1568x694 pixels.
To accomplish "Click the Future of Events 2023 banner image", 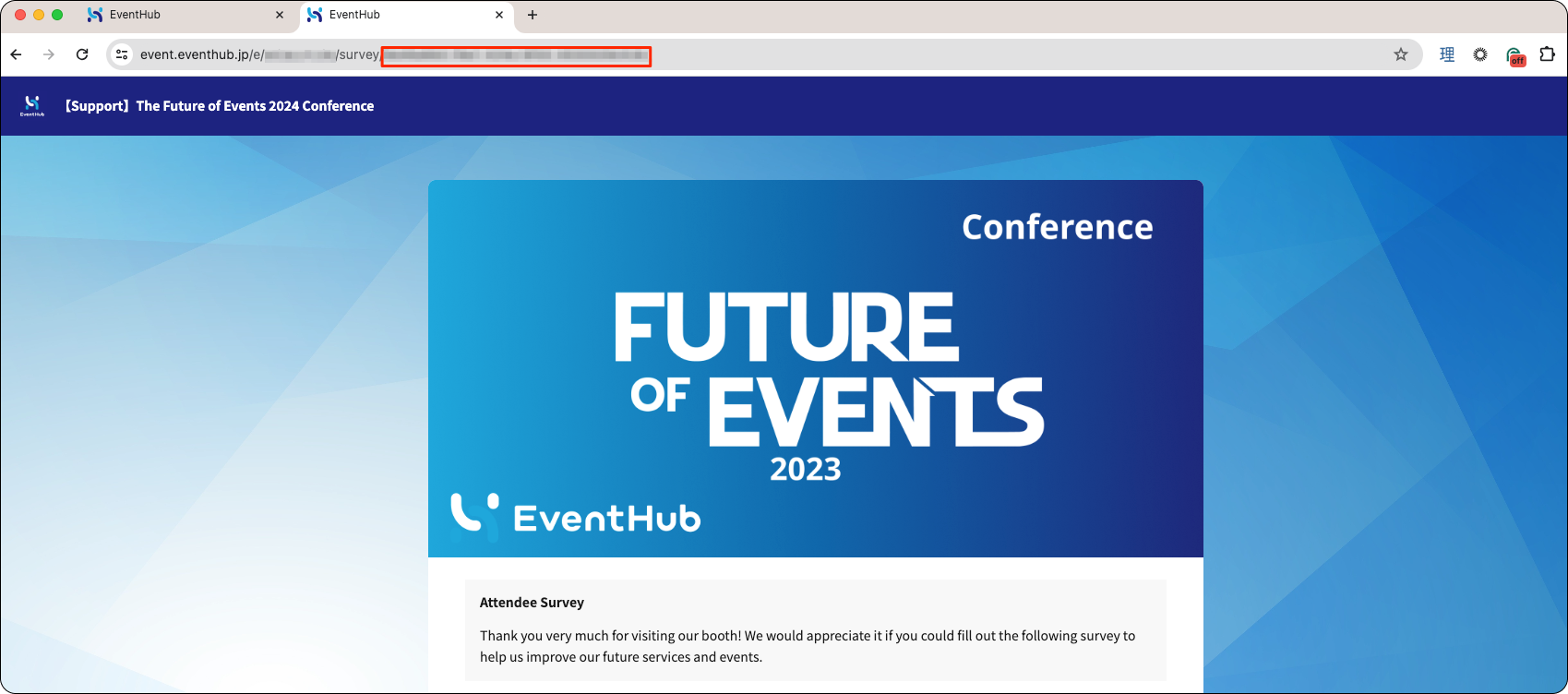I will (816, 368).
